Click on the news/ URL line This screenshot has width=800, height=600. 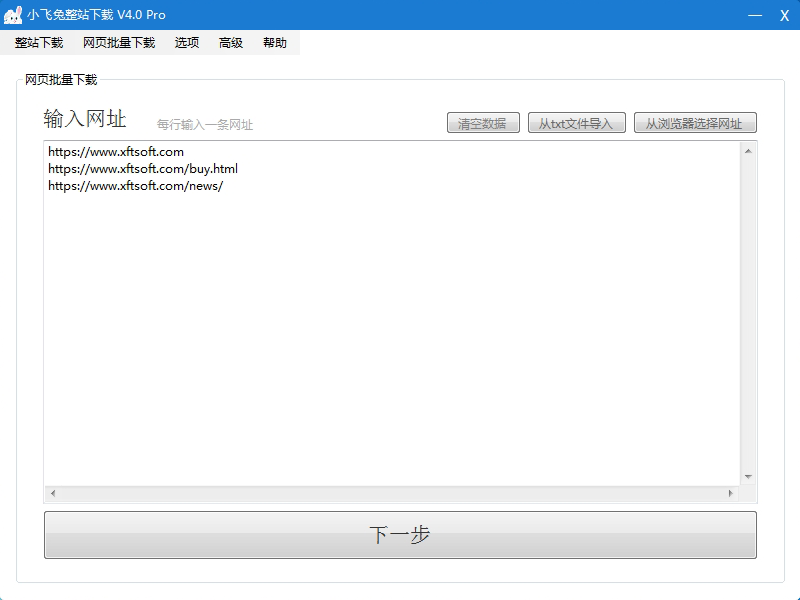[x=135, y=186]
